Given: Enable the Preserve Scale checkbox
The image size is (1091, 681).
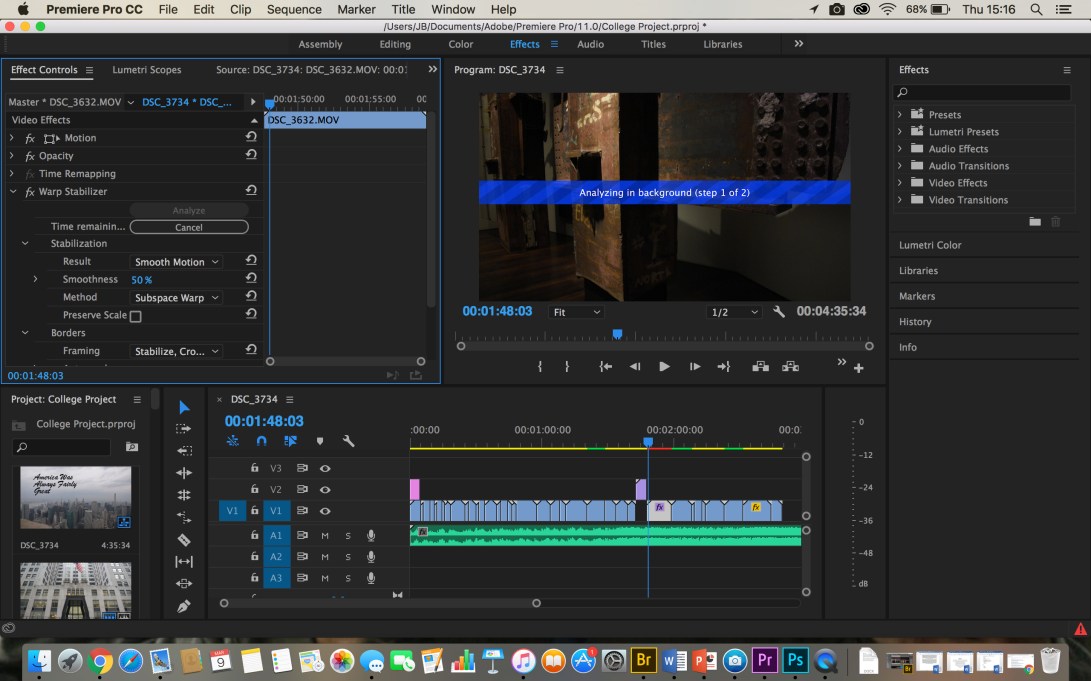Looking at the screenshot, I should pos(136,316).
